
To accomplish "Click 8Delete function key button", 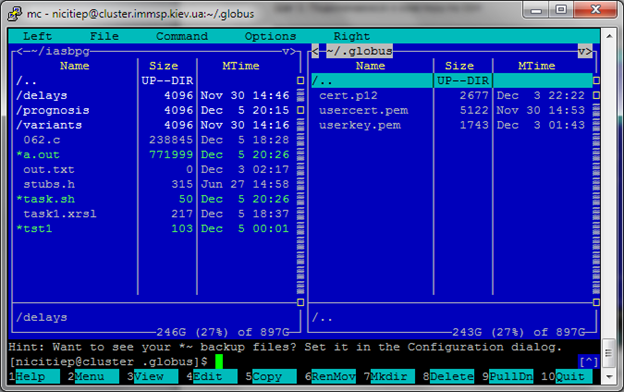I will click(x=448, y=376).
